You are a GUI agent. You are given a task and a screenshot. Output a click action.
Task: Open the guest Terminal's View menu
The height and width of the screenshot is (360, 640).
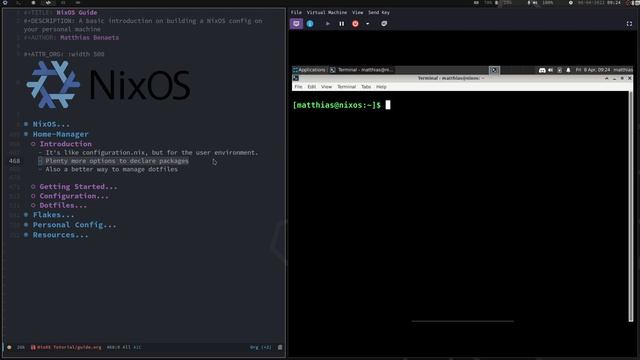(327, 87)
